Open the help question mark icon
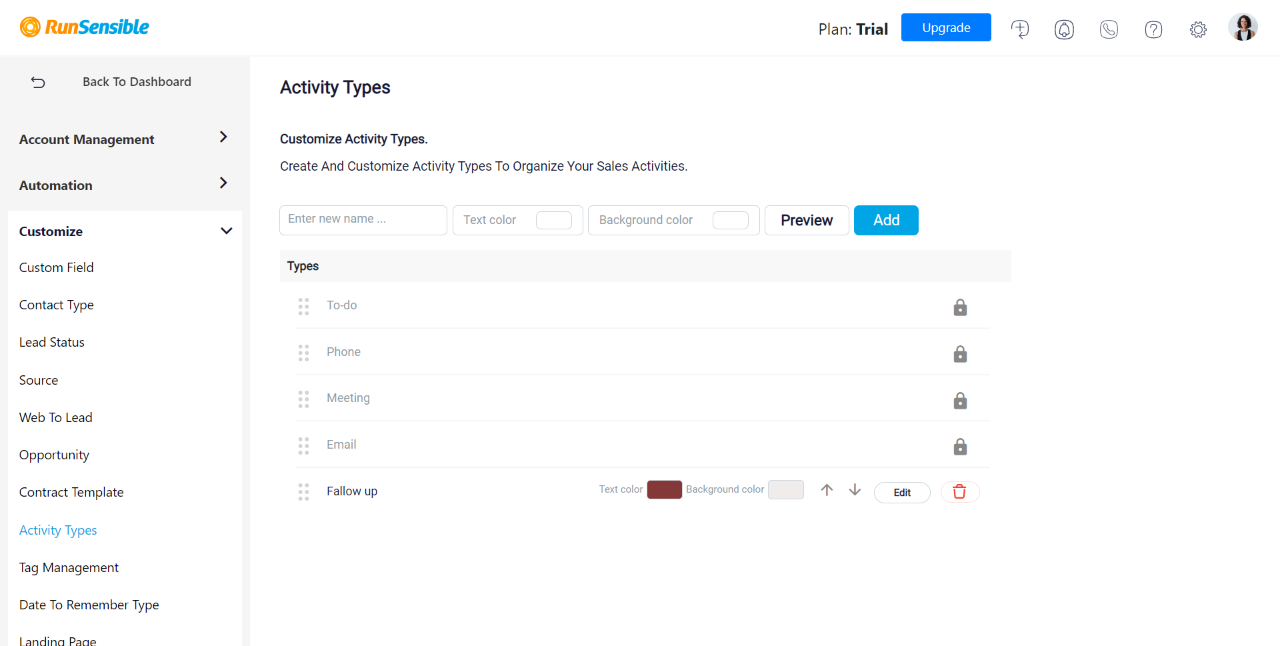1280x646 pixels. pos(1153,29)
